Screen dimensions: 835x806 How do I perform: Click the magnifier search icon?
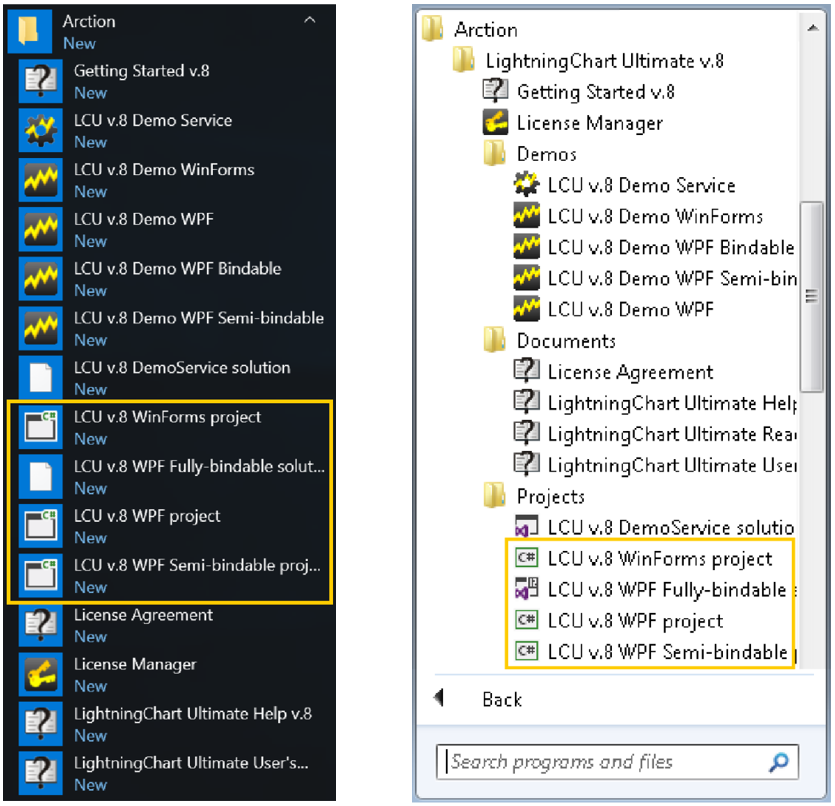779,762
